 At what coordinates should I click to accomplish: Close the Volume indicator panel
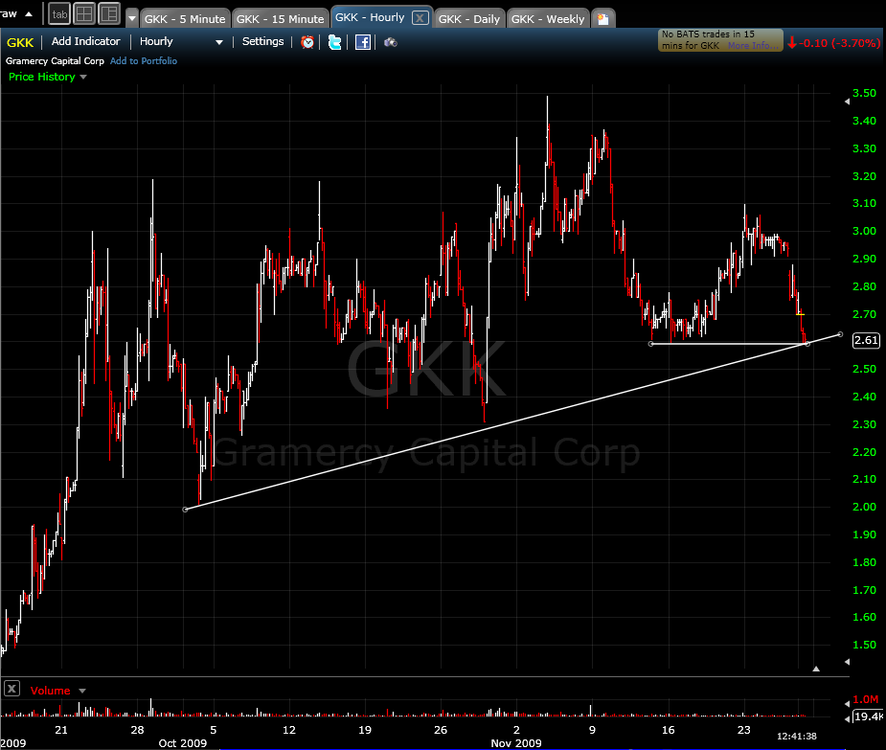[x=12, y=688]
